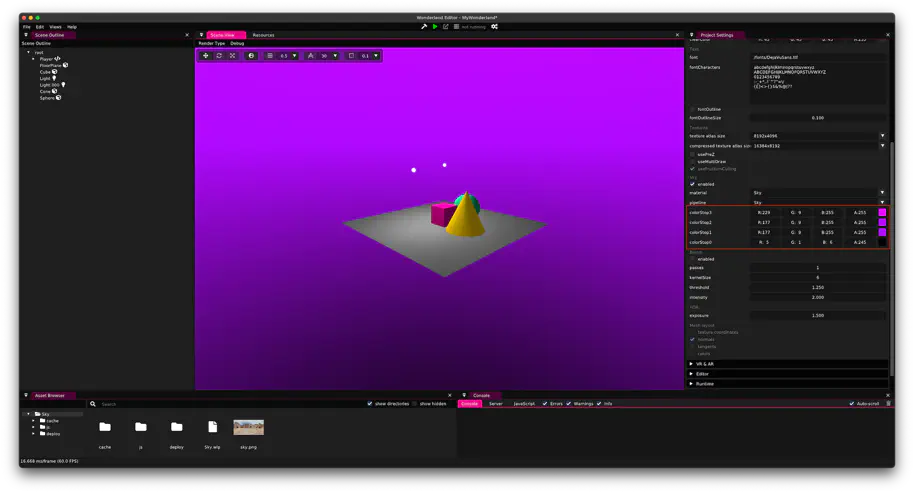
Task: Click the green play button in top toolbar
Action: point(435,27)
